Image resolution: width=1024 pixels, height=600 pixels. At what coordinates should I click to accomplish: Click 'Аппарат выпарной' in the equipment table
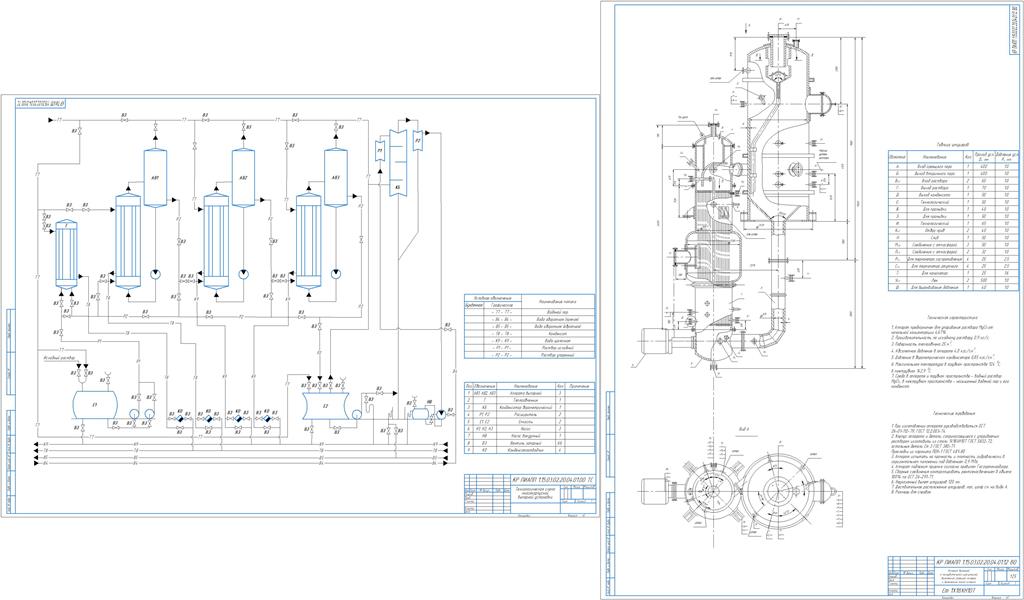[524, 395]
